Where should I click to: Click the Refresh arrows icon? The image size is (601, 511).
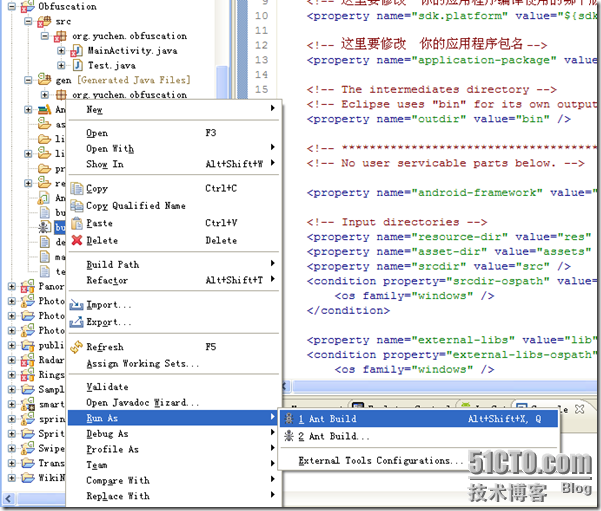tap(77, 347)
